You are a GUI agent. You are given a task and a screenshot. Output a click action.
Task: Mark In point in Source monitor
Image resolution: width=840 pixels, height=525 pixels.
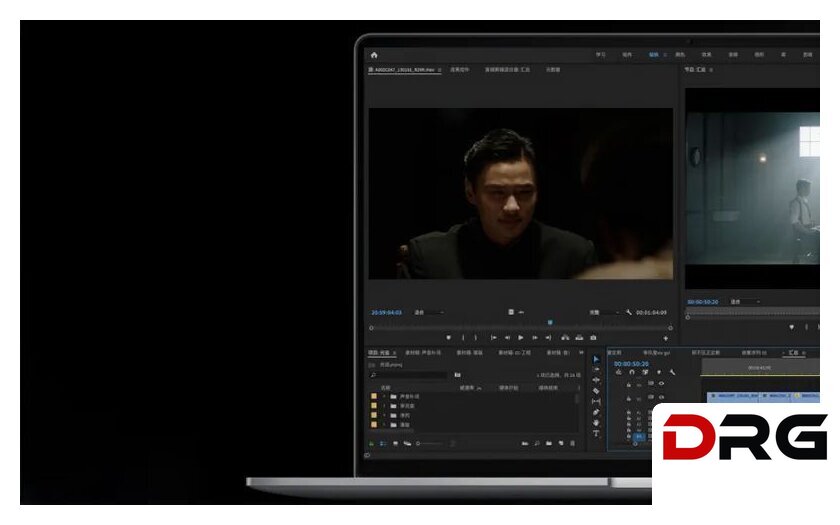coord(463,338)
